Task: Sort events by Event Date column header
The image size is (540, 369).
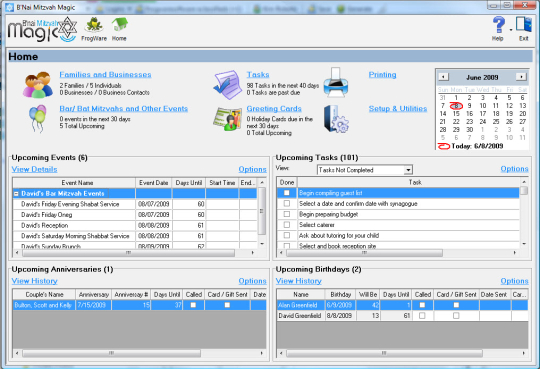Action: point(154,183)
